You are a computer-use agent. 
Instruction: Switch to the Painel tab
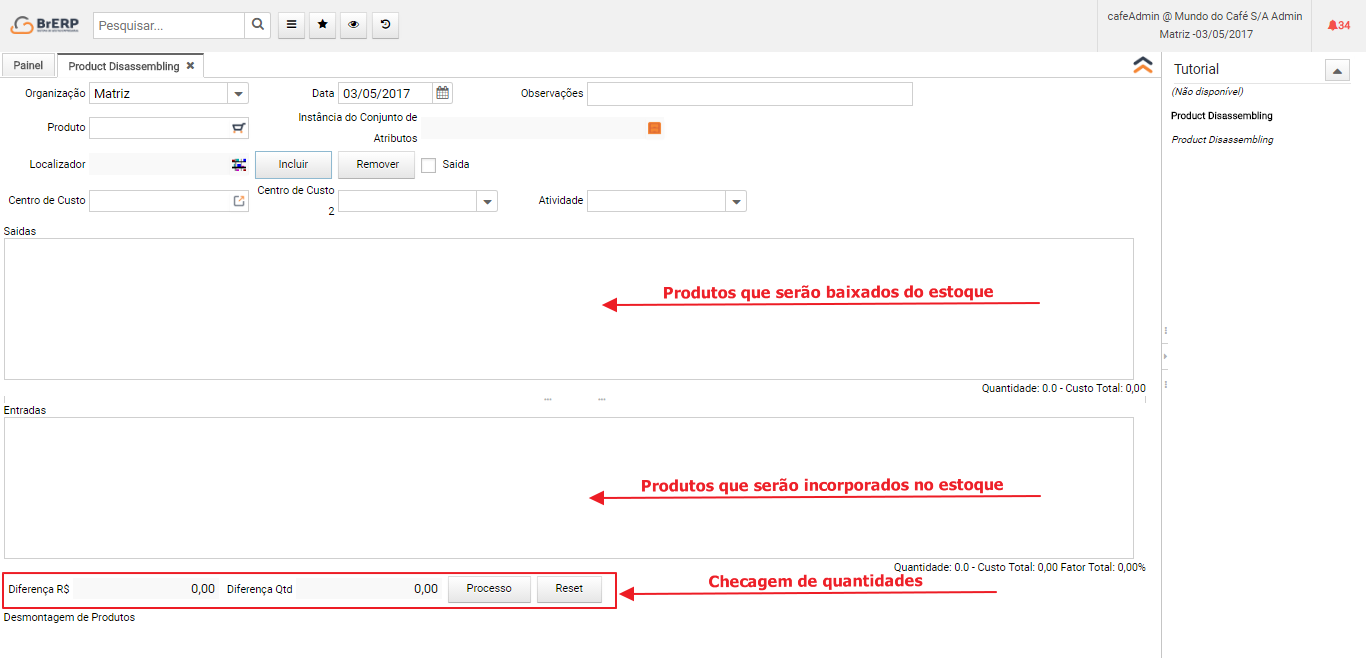pos(28,66)
